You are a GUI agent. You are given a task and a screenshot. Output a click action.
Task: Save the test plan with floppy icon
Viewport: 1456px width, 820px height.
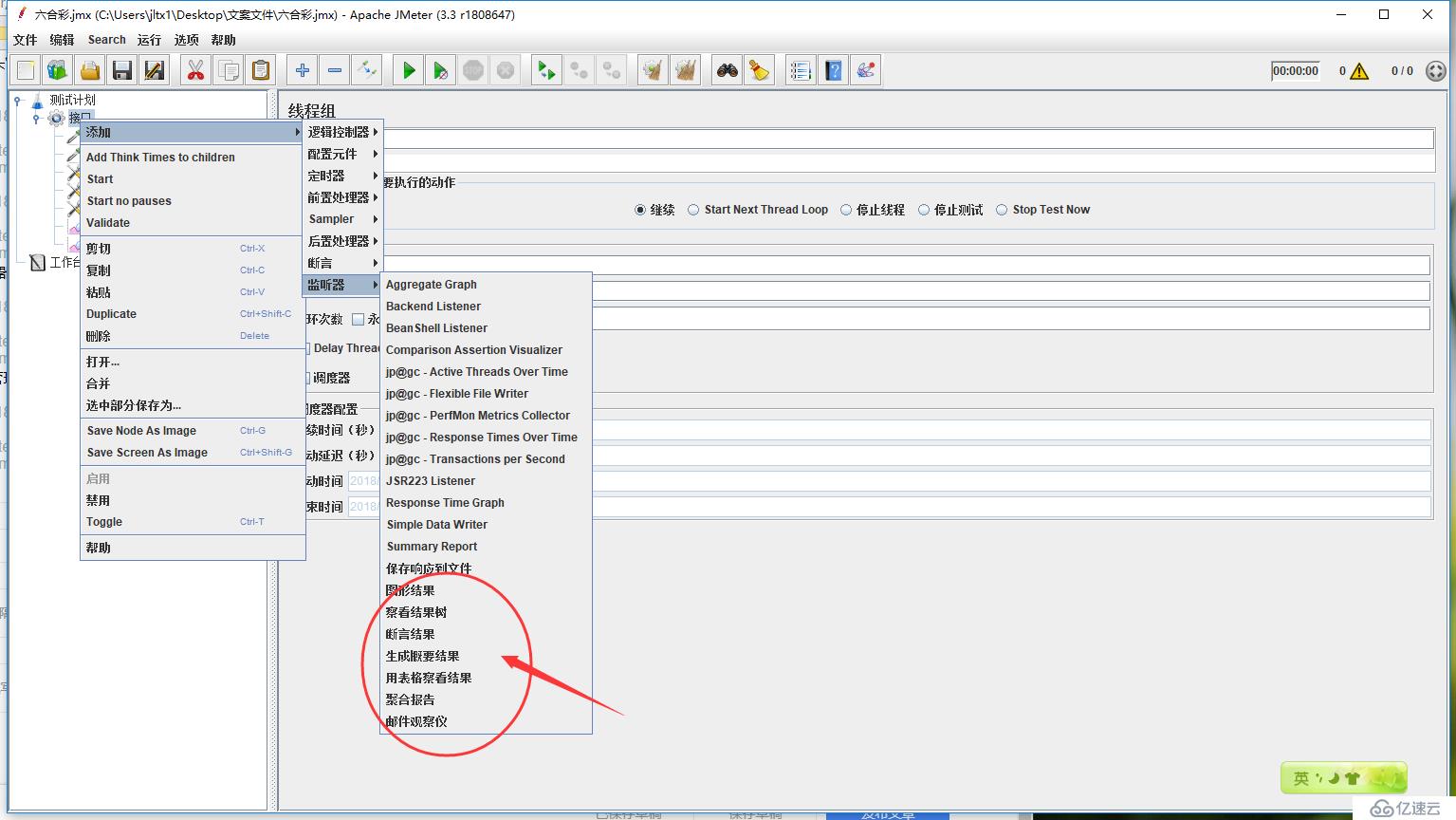tap(122, 70)
